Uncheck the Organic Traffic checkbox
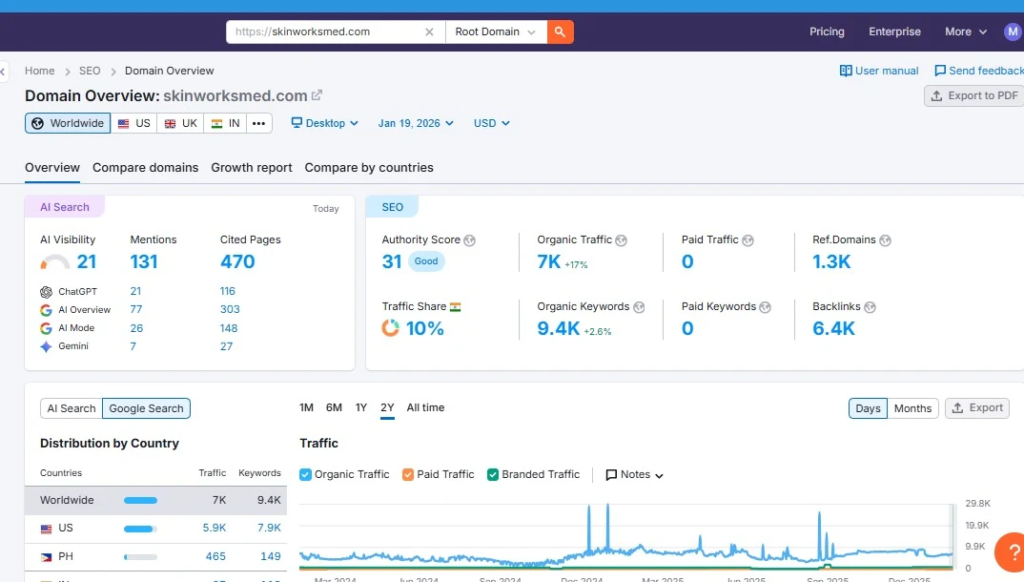1024x582 pixels. [x=306, y=475]
